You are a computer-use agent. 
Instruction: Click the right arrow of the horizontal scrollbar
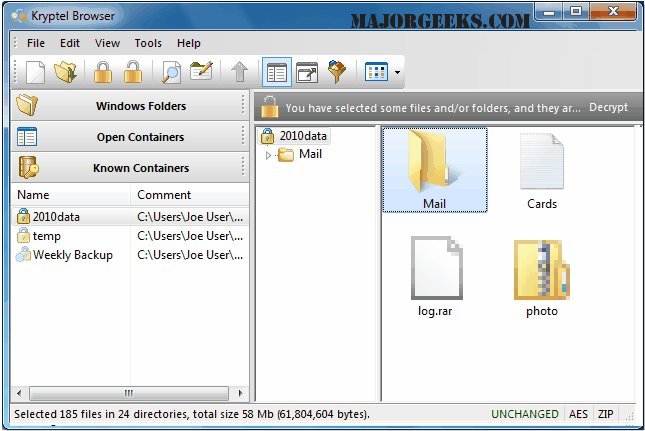[240, 393]
